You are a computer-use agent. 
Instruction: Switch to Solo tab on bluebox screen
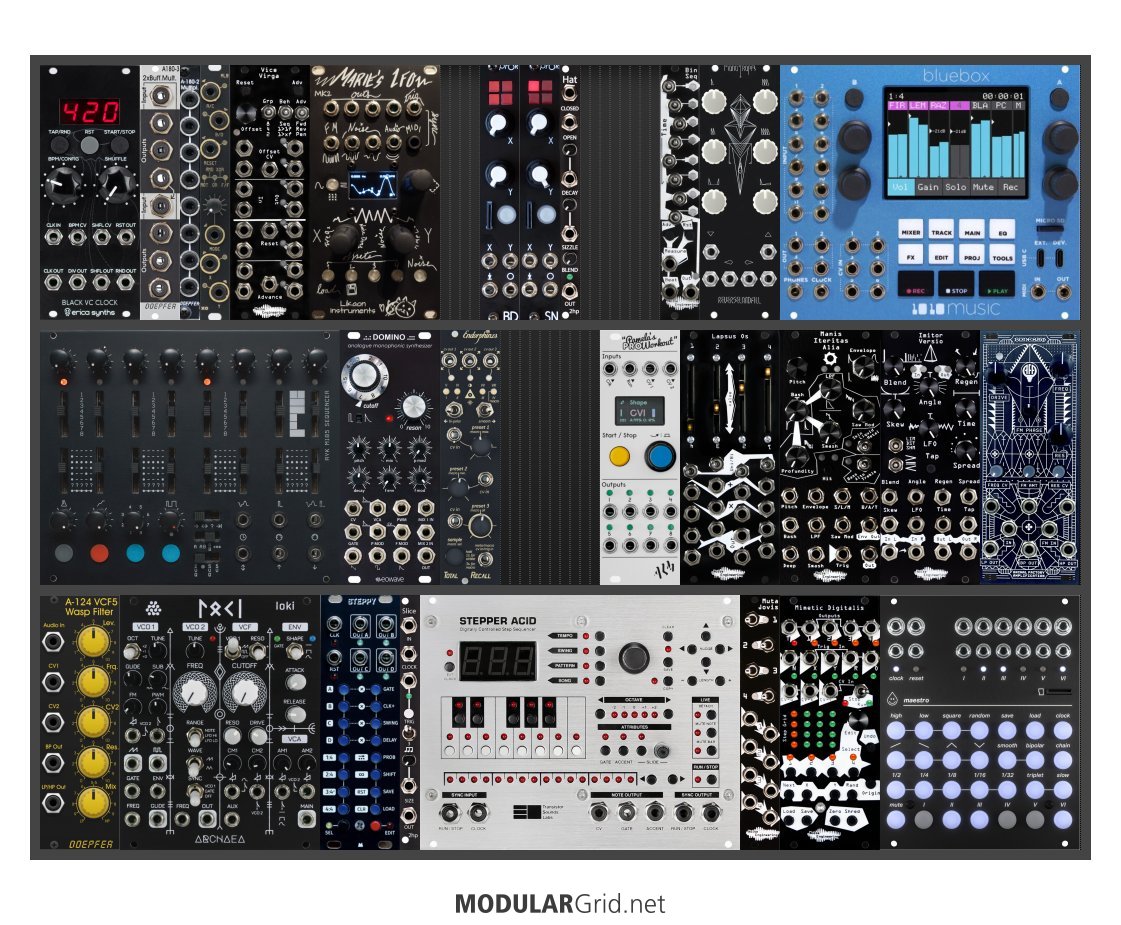click(956, 187)
